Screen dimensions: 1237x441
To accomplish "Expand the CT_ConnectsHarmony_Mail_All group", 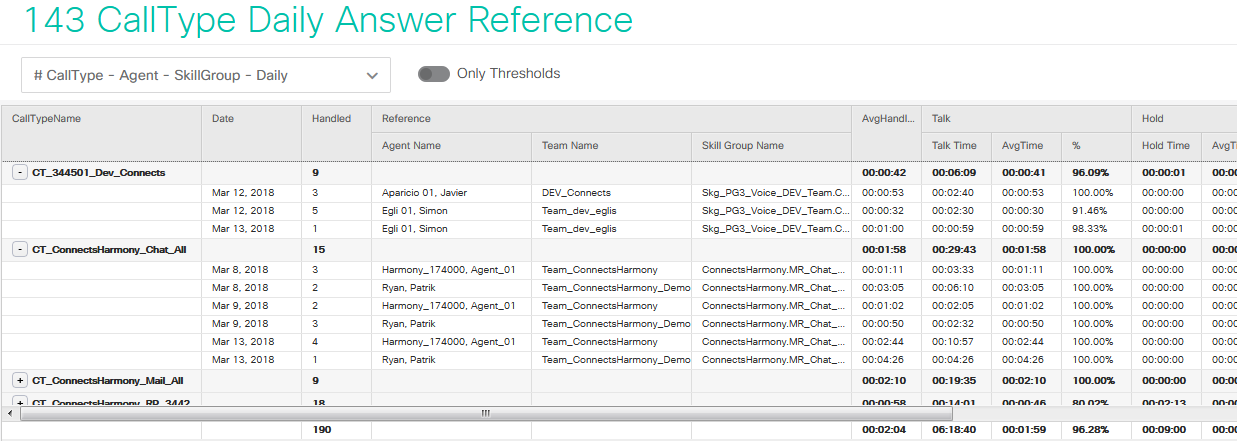I will [x=19, y=381].
